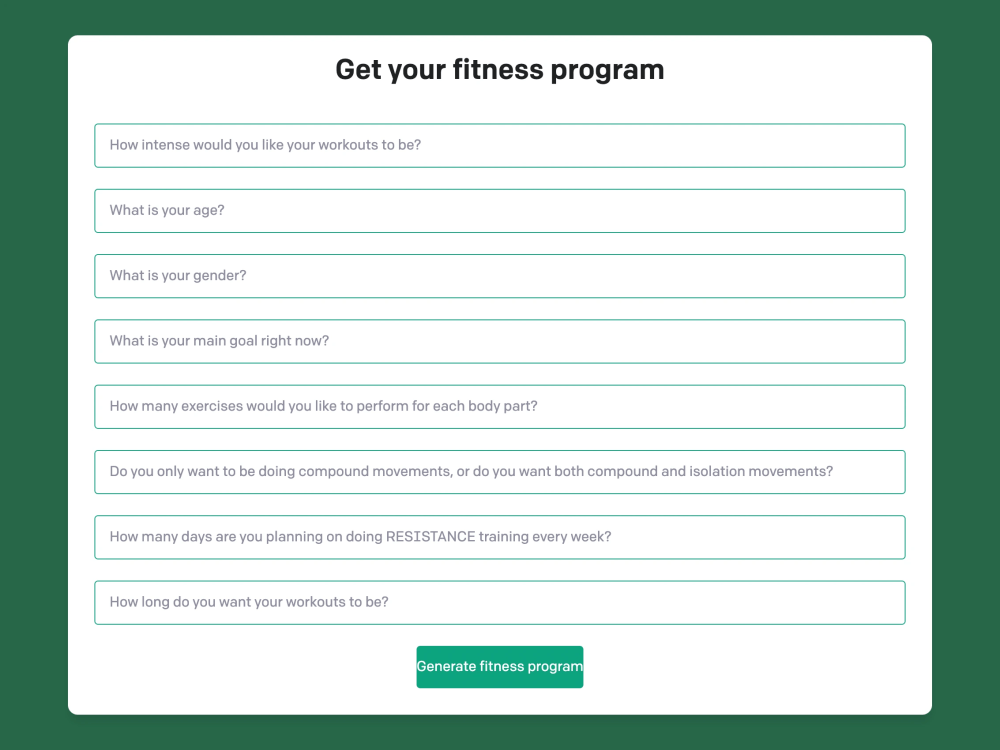
Task: Select the field asking about weekly RESISTANCE training
Action: (x=500, y=537)
